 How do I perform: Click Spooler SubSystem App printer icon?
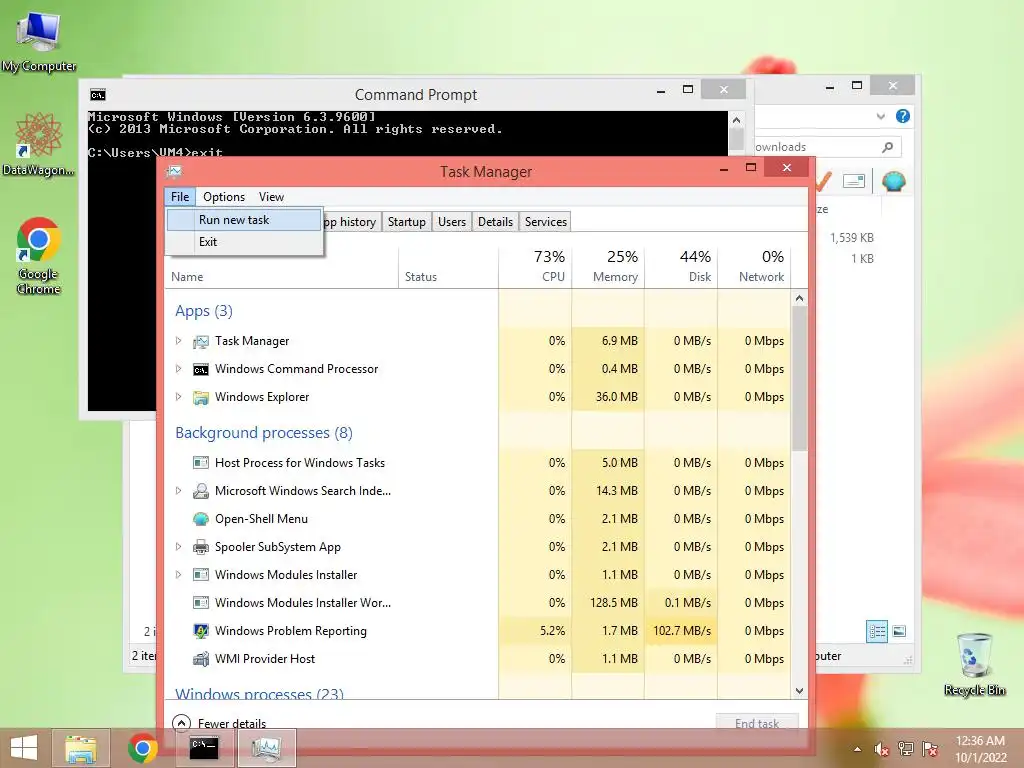(x=200, y=547)
